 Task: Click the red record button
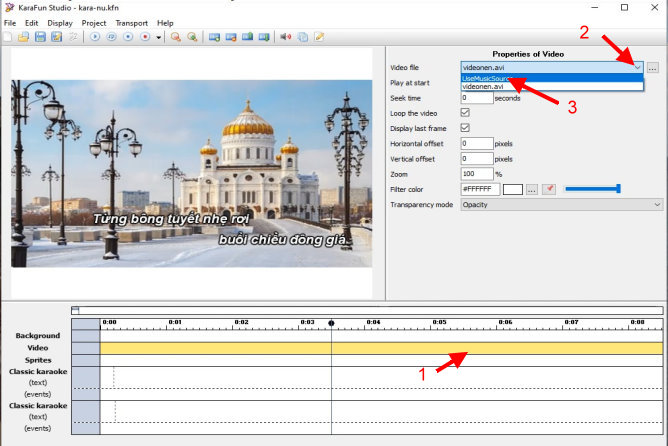[145, 37]
